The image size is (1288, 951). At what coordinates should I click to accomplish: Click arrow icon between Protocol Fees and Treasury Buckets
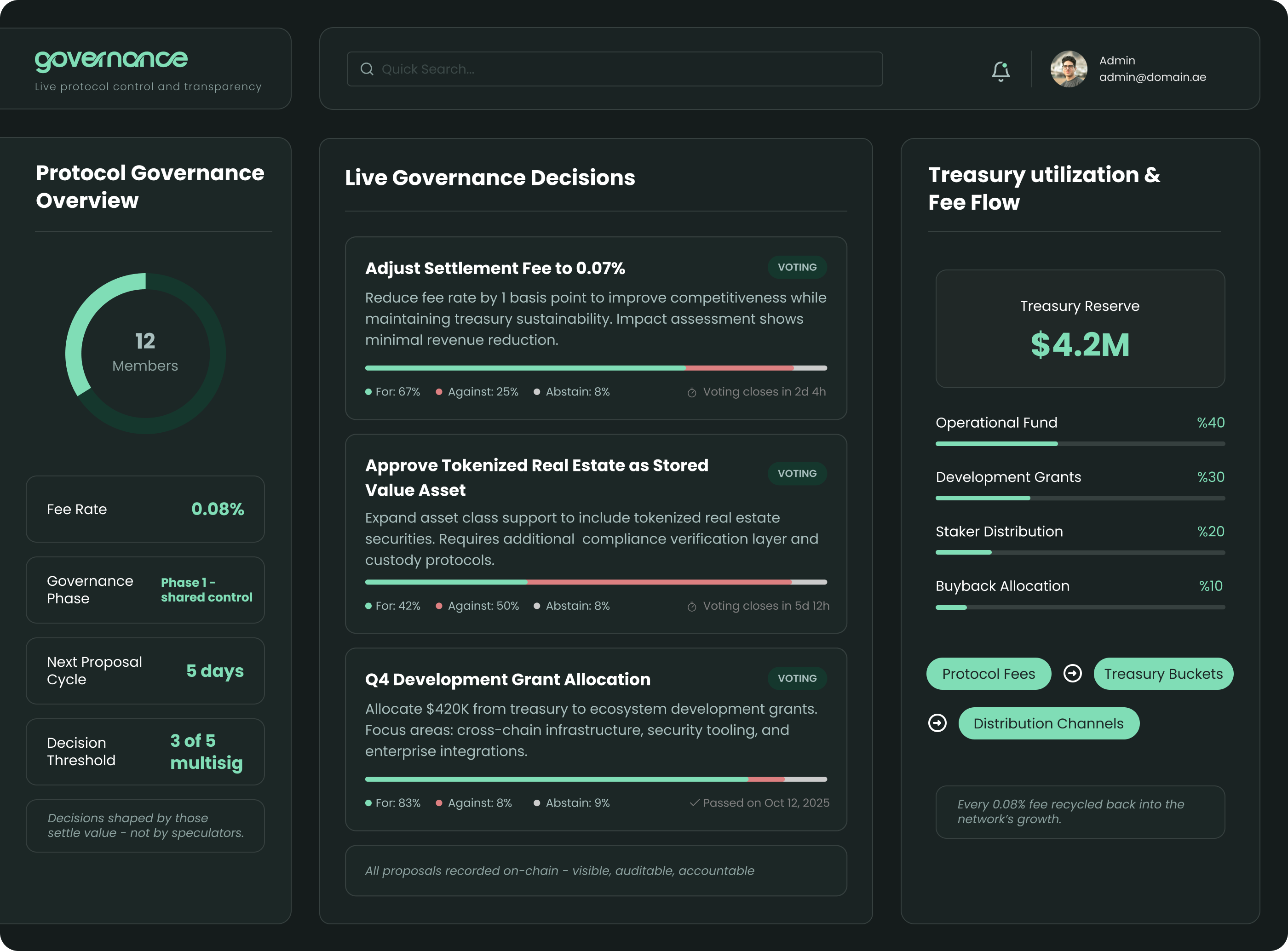click(1072, 673)
